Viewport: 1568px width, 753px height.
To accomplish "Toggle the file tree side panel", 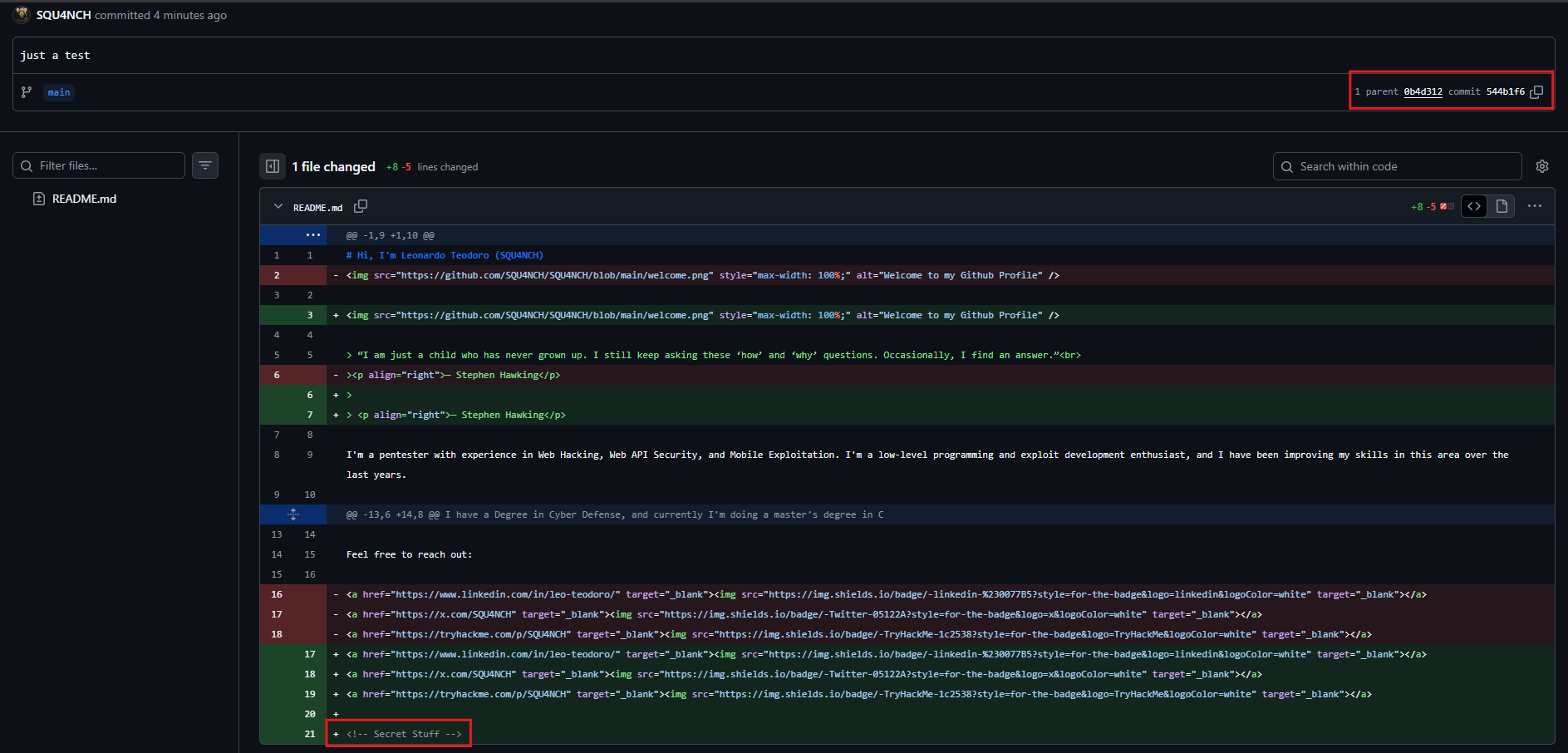I will [272, 166].
